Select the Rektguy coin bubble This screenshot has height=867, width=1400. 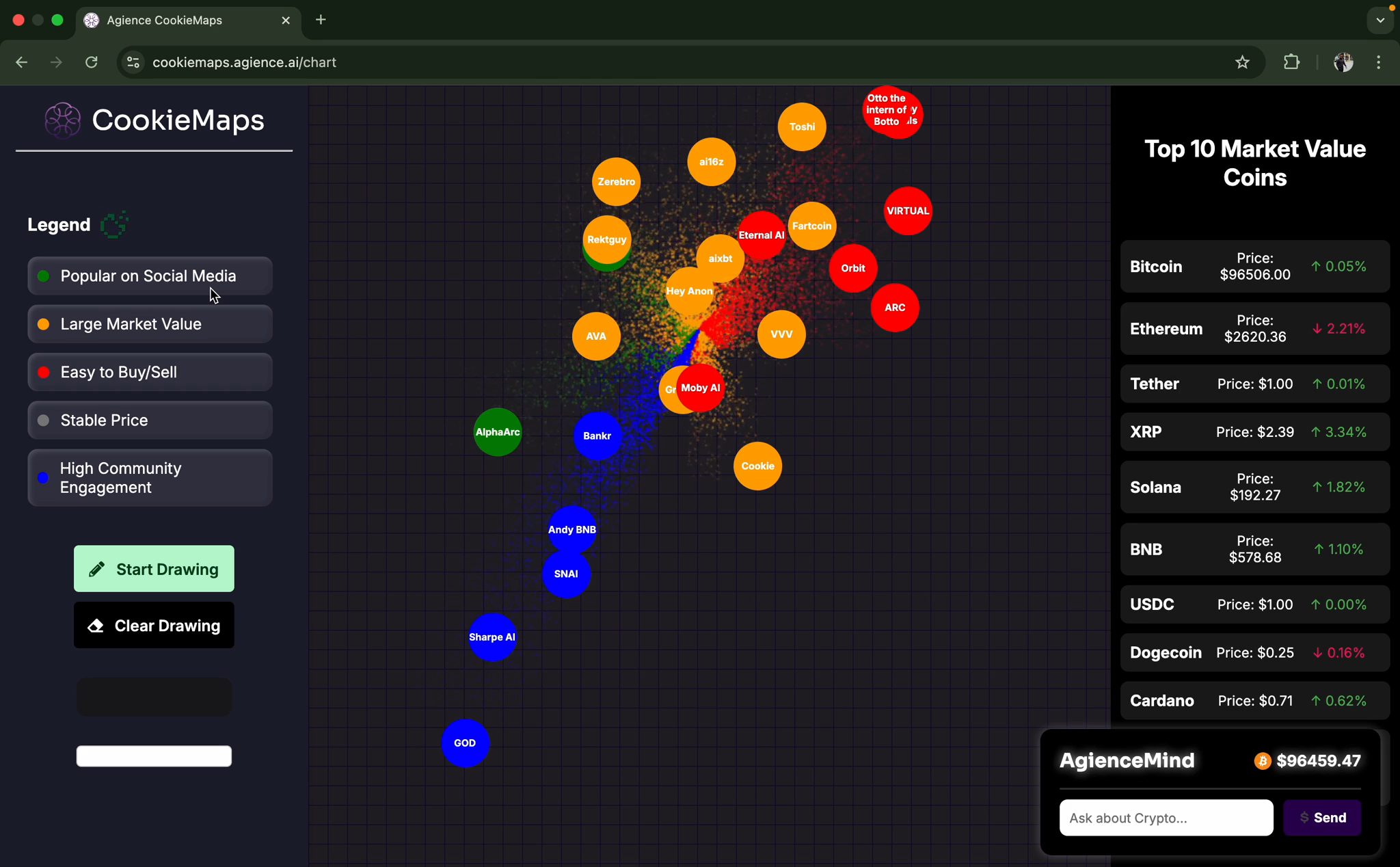coord(606,239)
